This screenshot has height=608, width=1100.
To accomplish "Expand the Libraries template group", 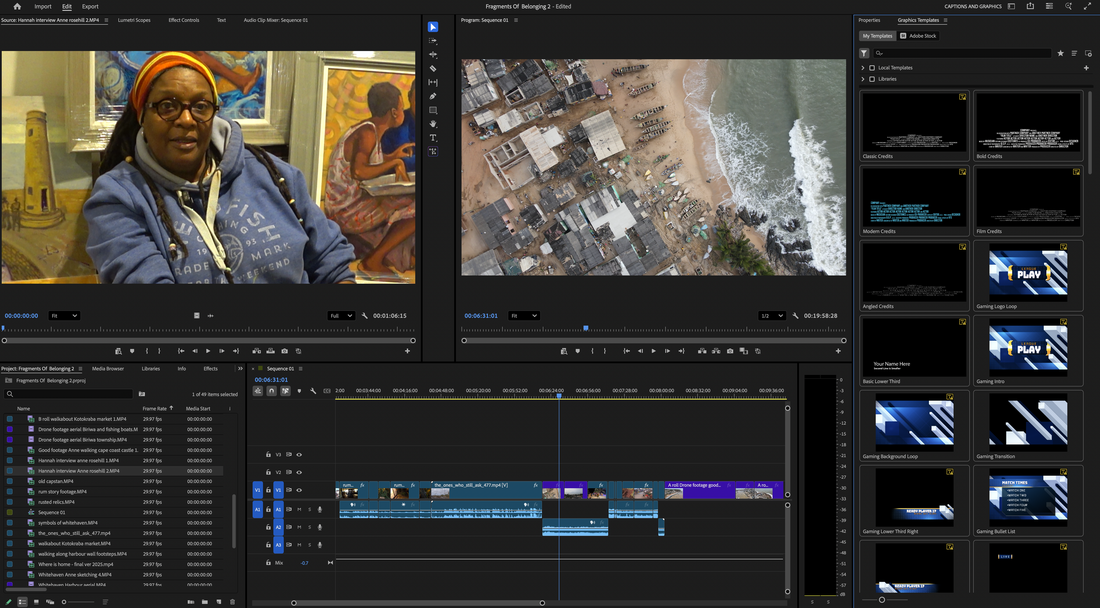I will [x=862, y=79].
